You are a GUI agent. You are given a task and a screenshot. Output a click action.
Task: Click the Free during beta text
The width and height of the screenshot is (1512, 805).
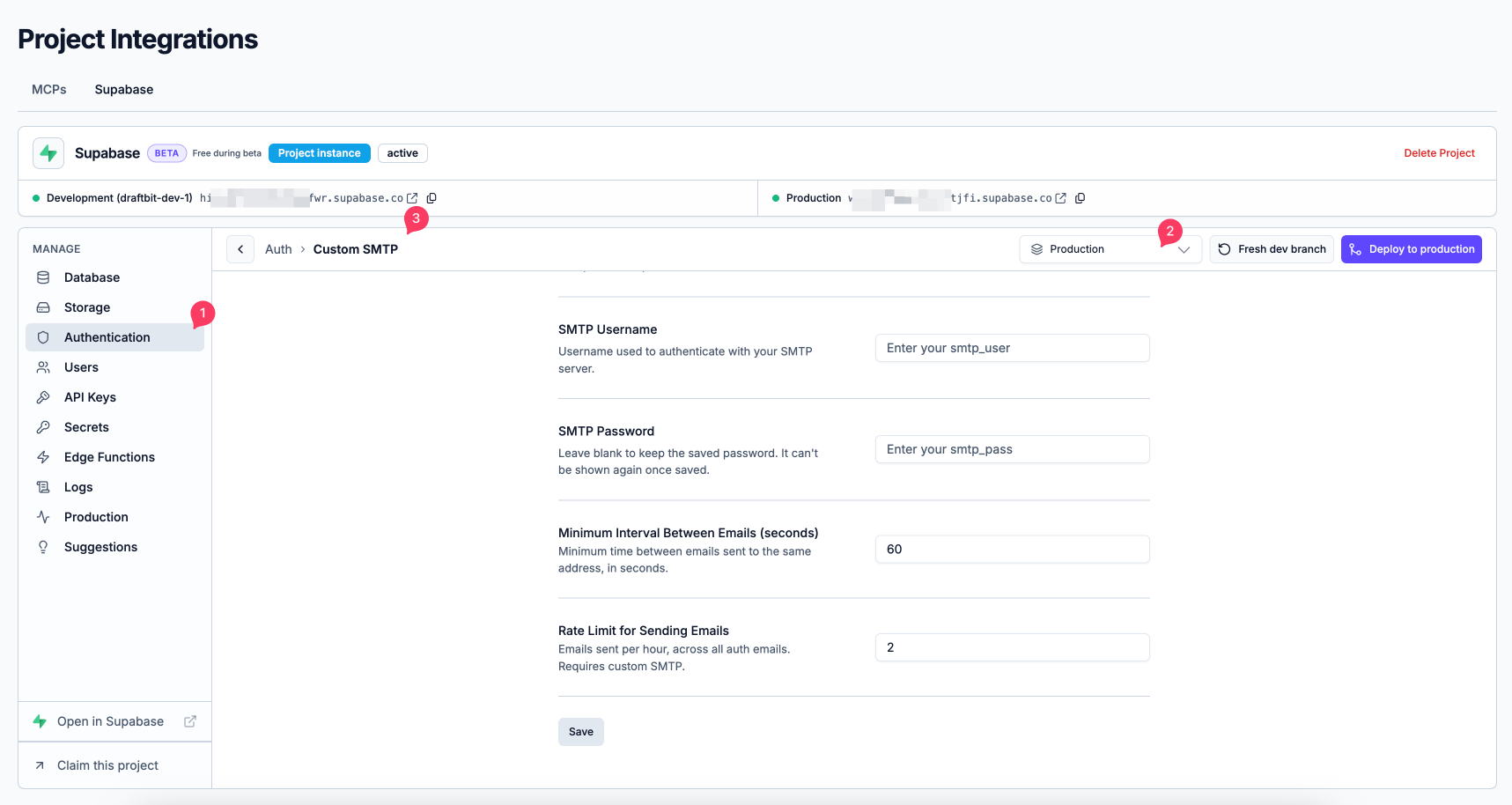pyautogui.click(x=227, y=153)
